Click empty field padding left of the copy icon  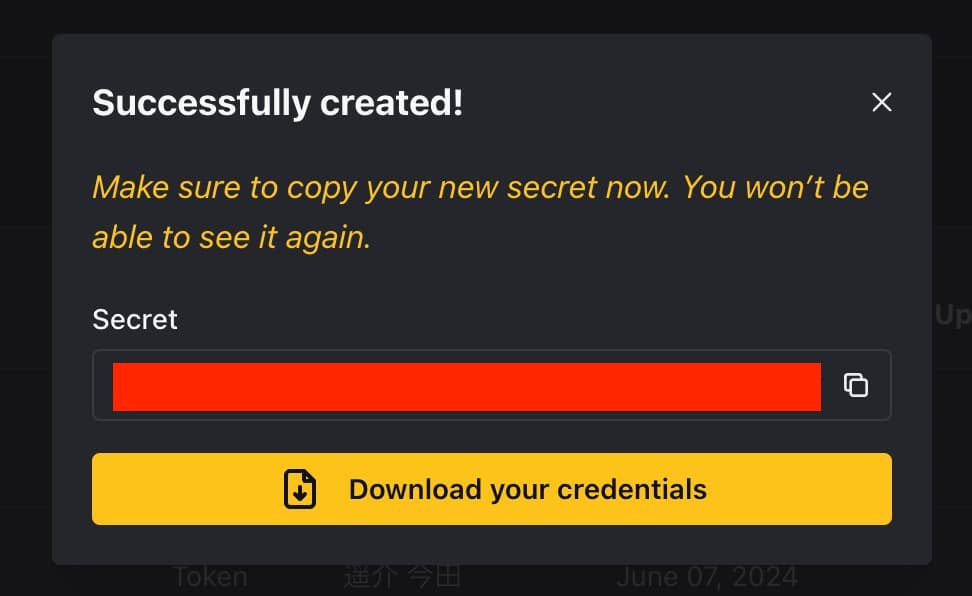click(831, 385)
